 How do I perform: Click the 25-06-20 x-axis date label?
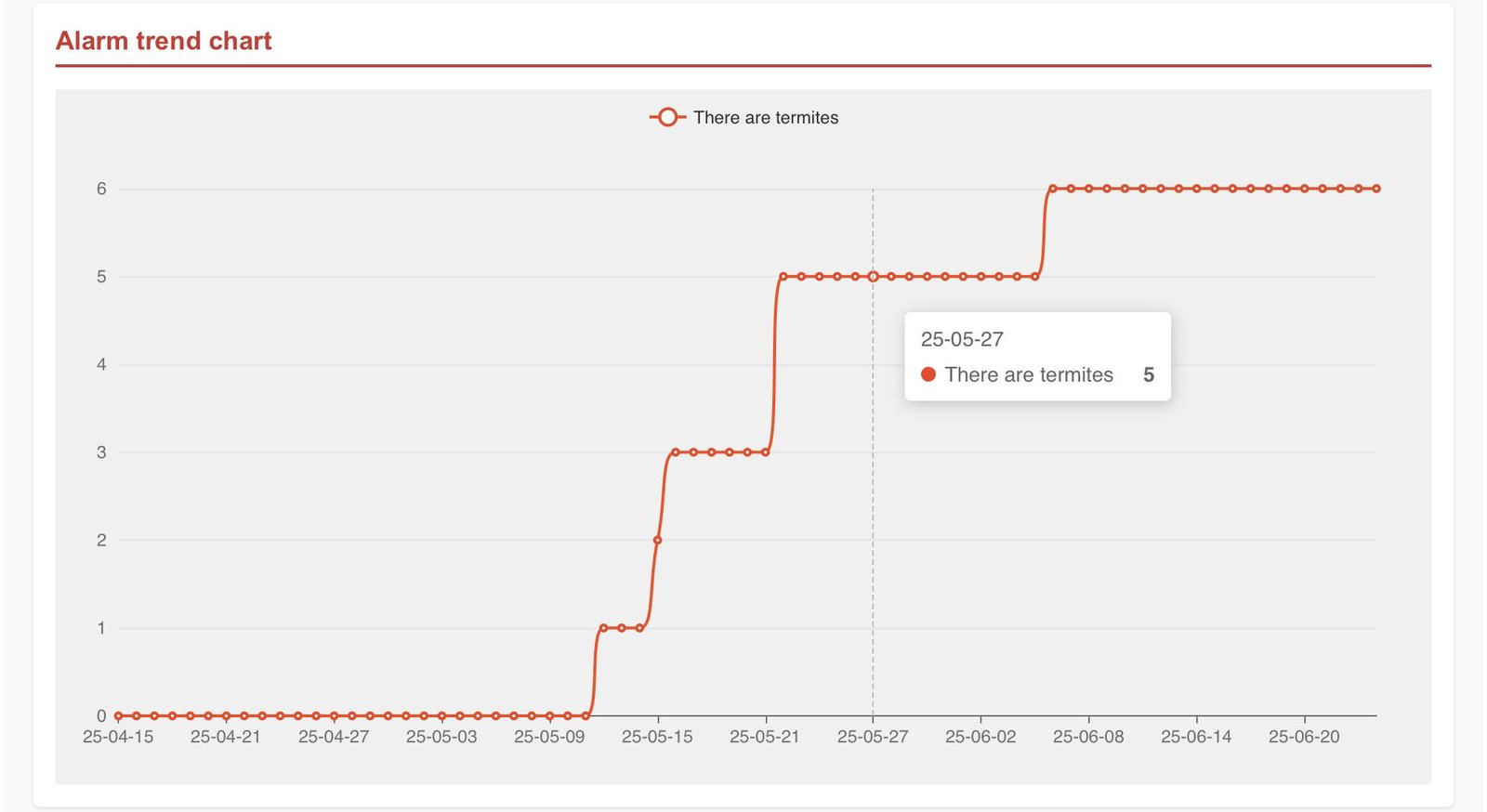click(1304, 737)
